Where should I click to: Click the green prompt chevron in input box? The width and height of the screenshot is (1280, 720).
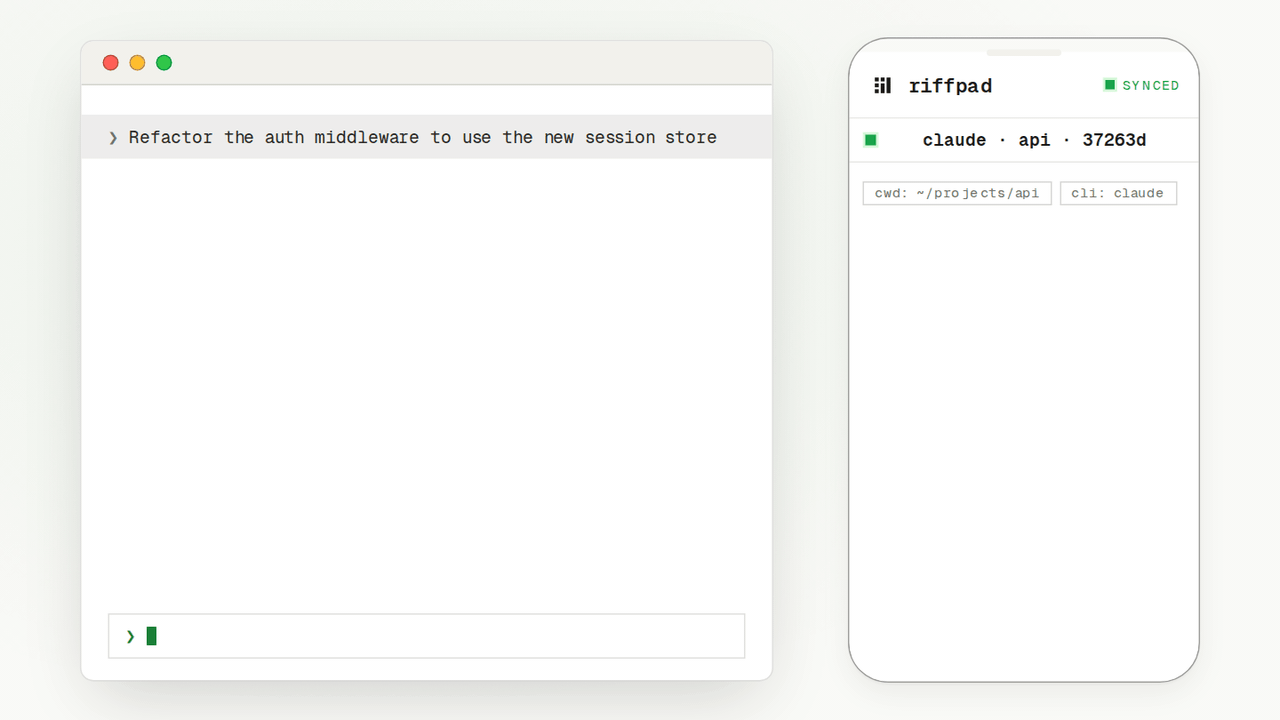(130, 636)
